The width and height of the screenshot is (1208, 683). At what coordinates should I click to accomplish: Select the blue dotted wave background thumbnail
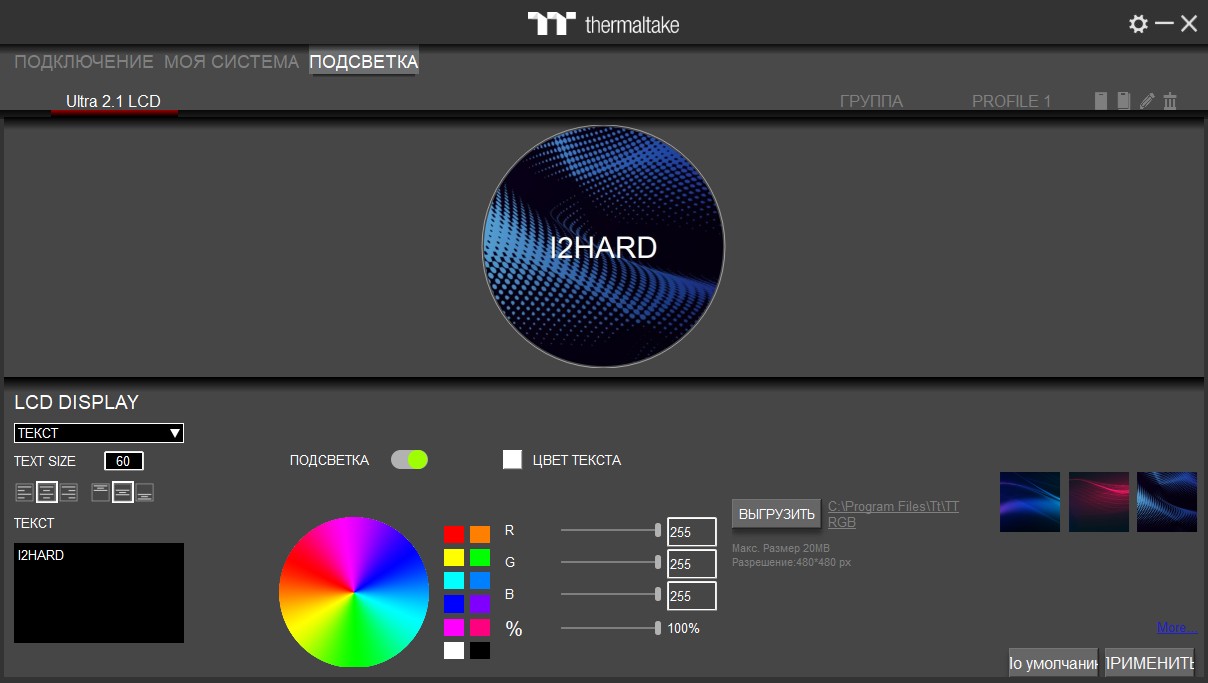point(1167,502)
